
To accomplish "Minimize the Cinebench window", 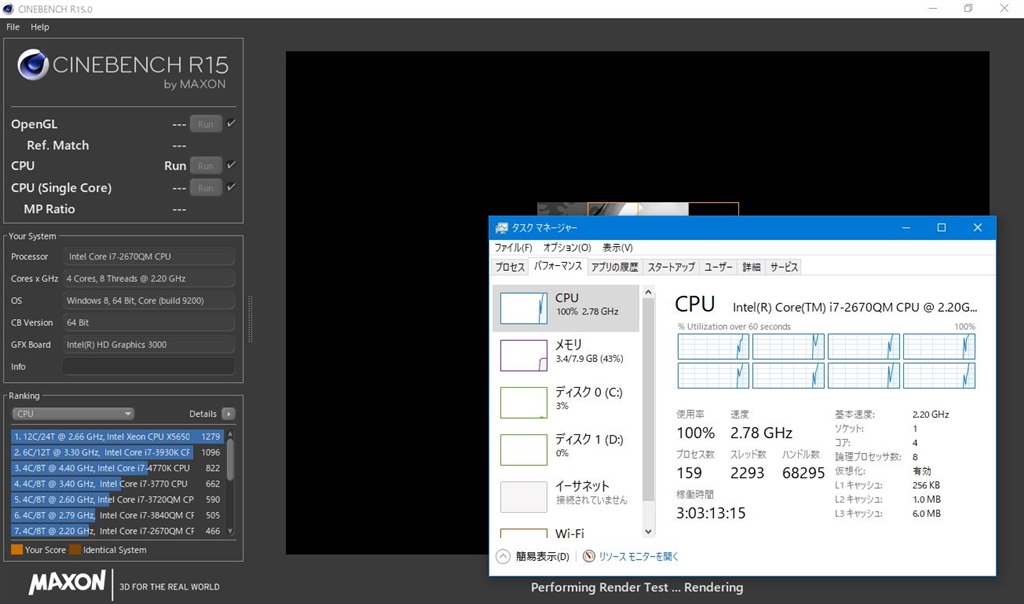I will [933, 8].
